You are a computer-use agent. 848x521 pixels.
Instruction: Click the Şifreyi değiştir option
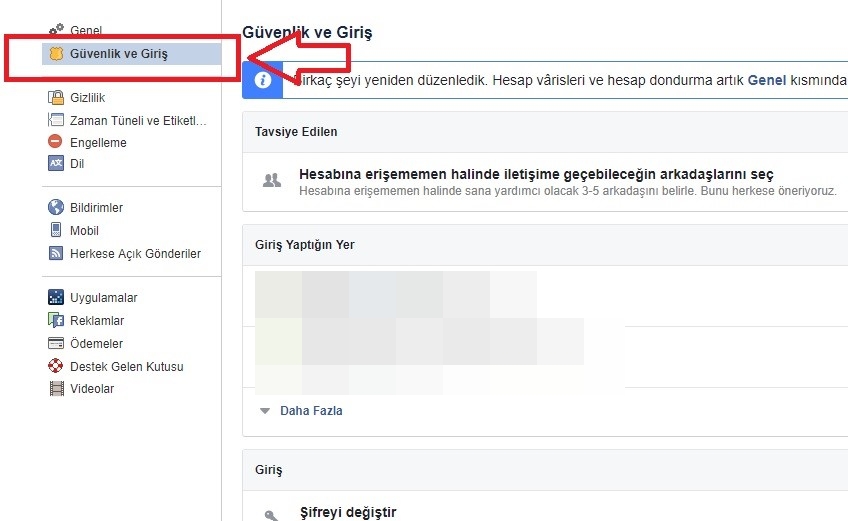click(348, 512)
